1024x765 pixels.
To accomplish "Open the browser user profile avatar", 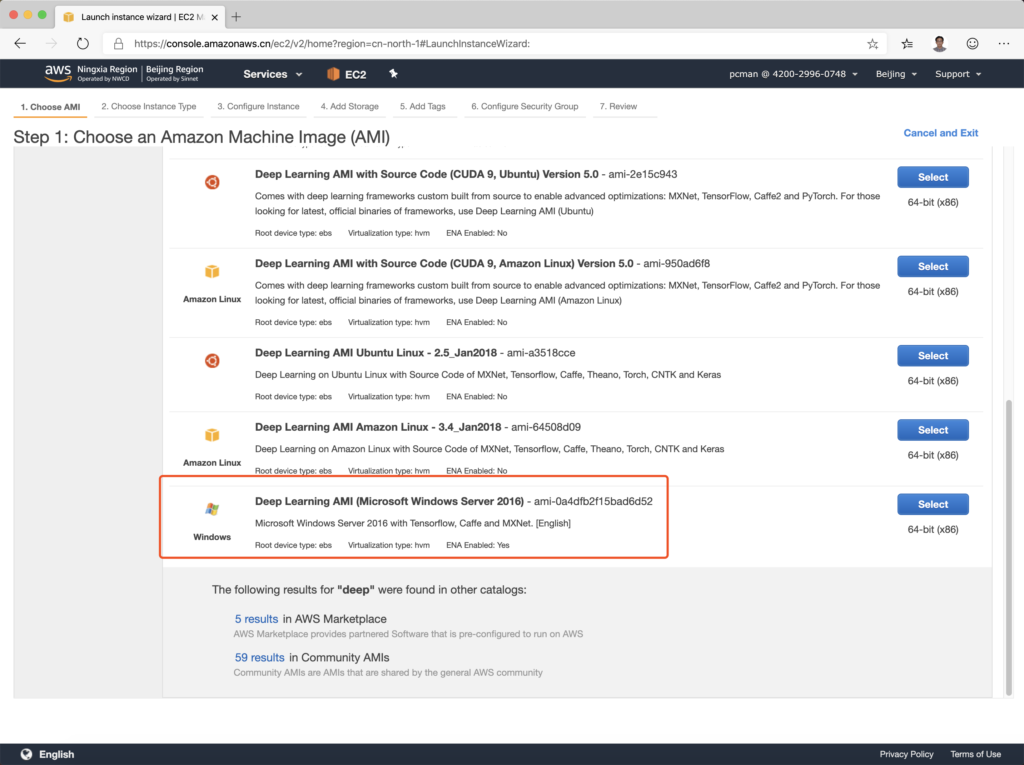I will point(939,44).
